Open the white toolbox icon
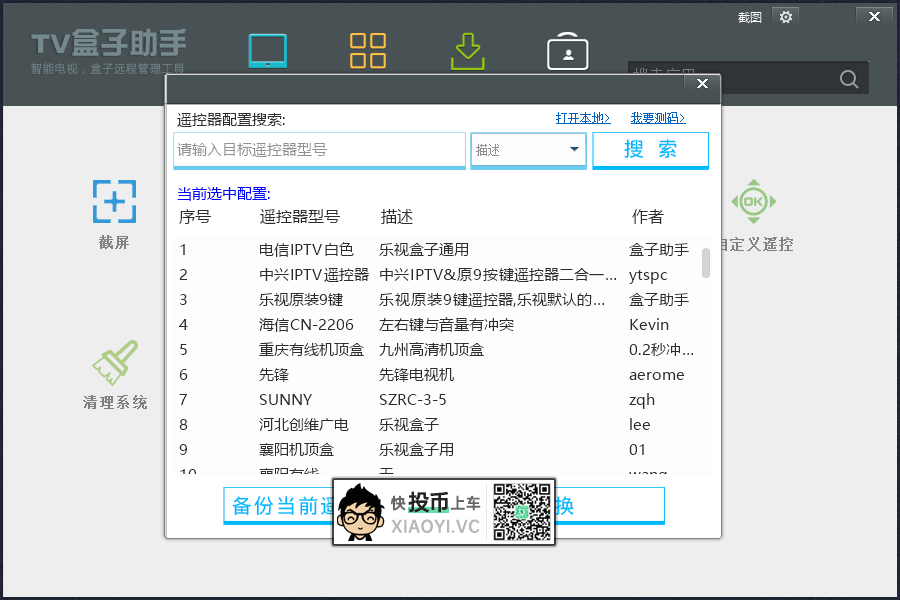This screenshot has height=600, width=900. pos(568,51)
